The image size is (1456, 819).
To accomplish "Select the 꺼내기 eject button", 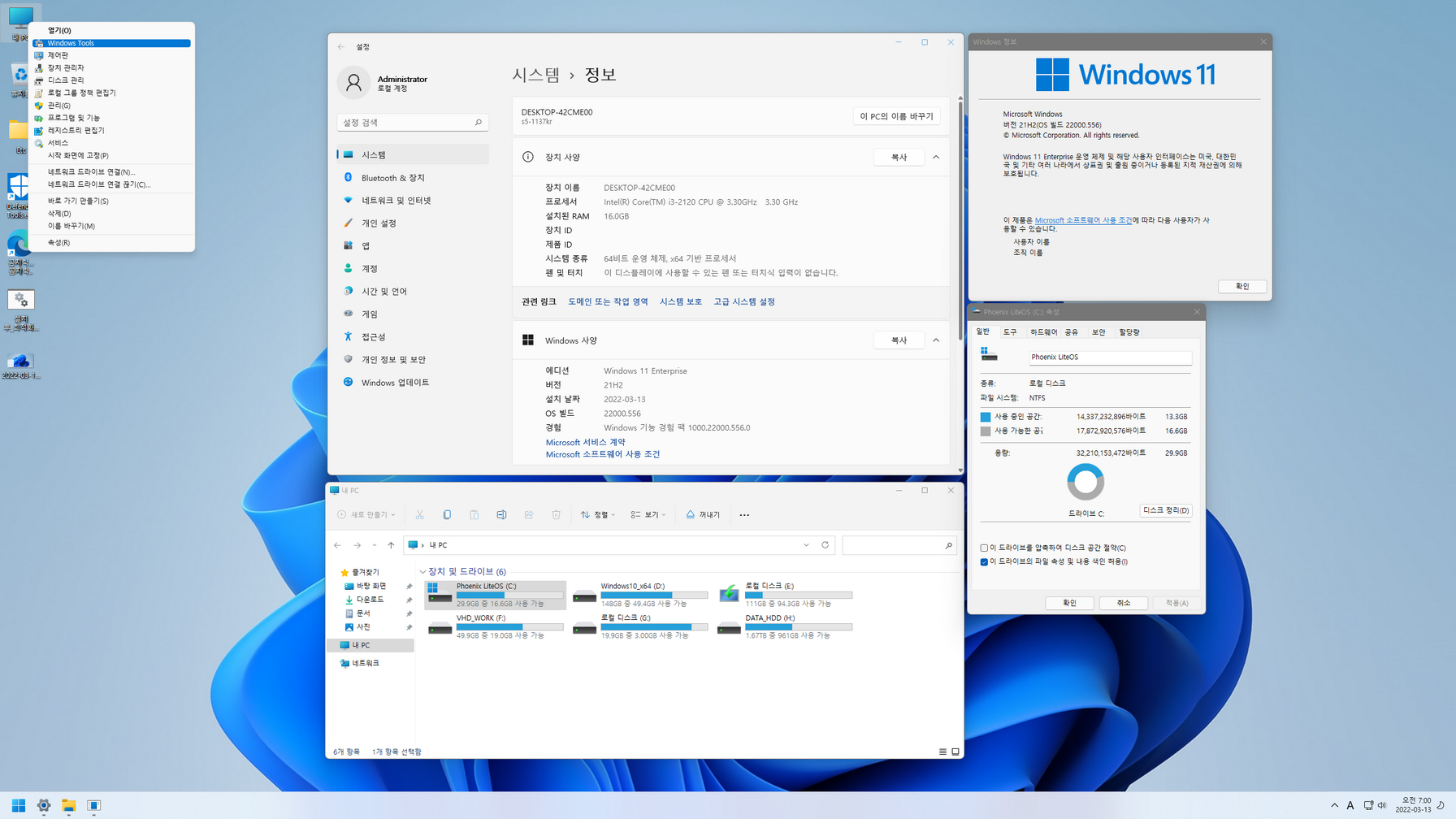I will coord(703,514).
